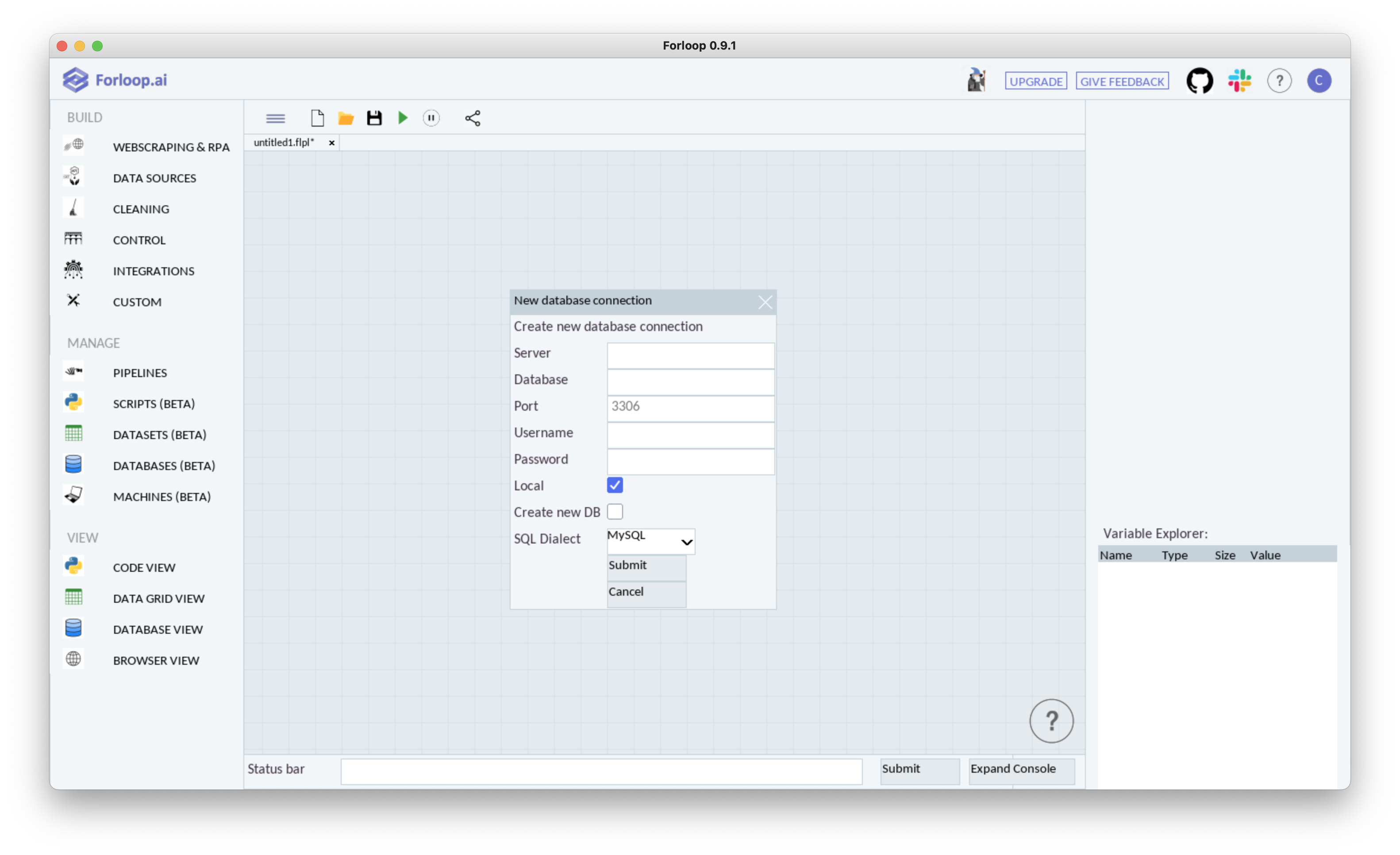The width and height of the screenshot is (1400, 855).
Task: Switch to untitled1.flpl tab
Action: click(284, 142)
